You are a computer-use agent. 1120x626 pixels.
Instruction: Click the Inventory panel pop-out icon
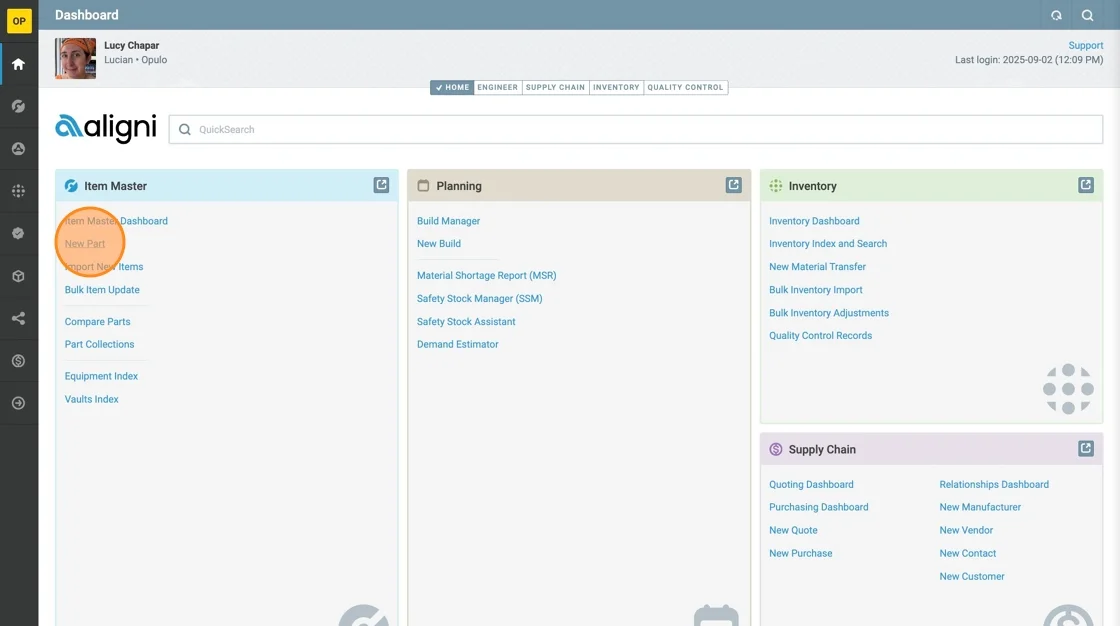1085,185
